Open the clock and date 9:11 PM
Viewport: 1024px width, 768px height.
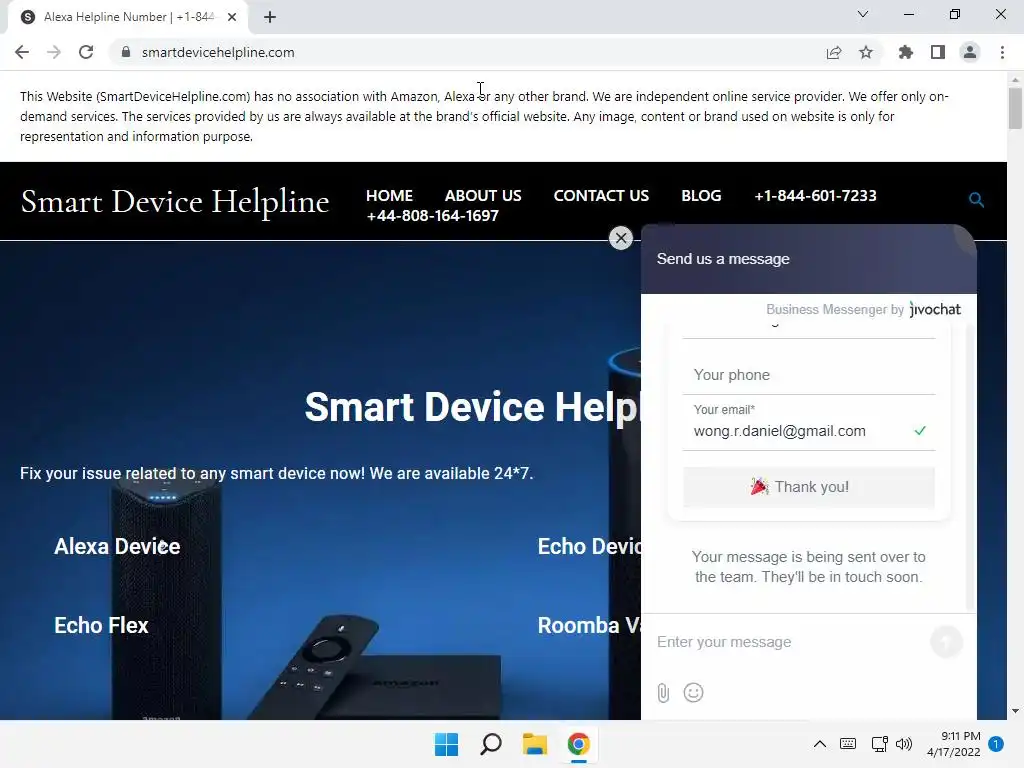953,744
